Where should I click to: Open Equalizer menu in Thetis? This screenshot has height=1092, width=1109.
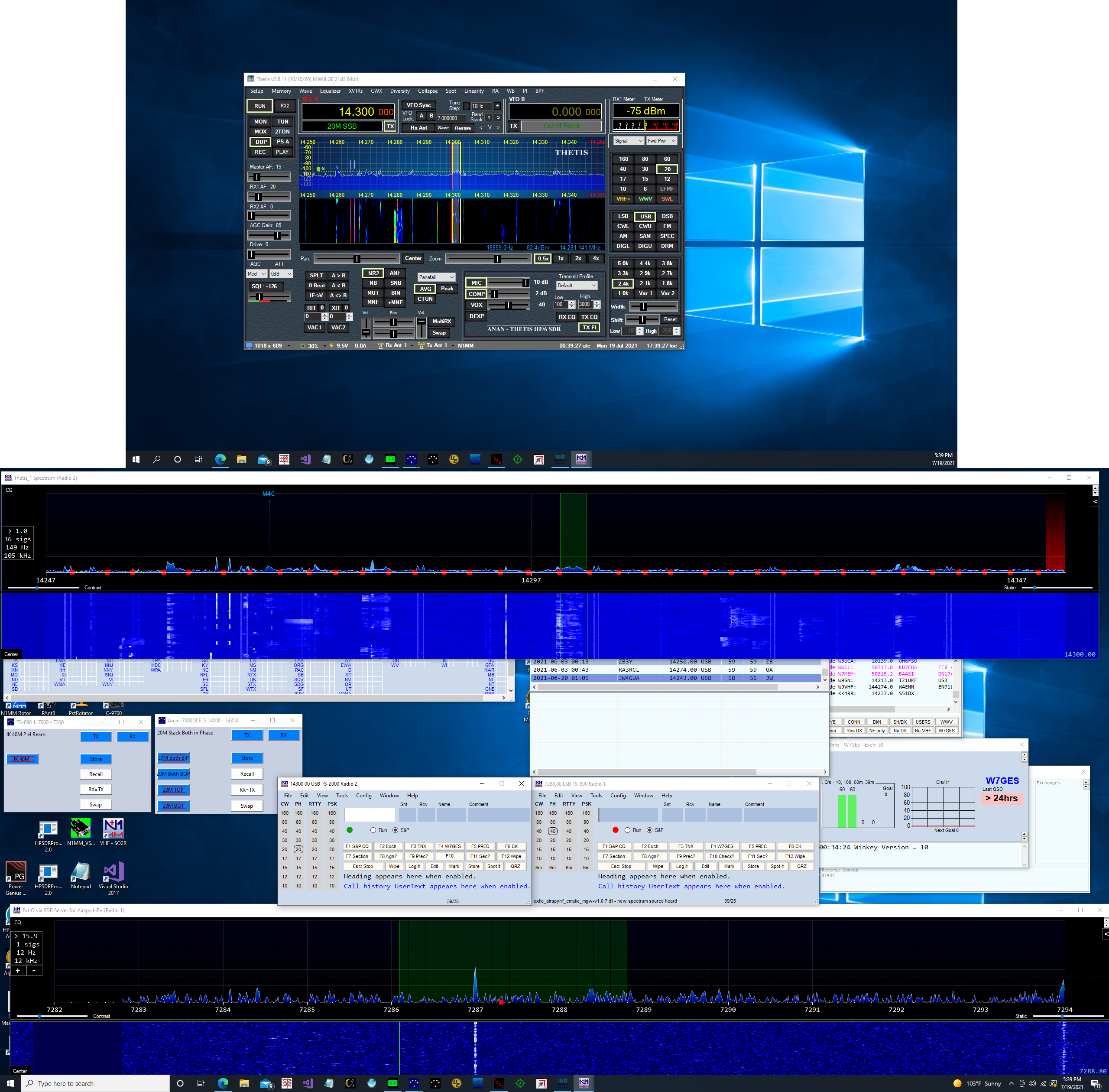(330, 91)
